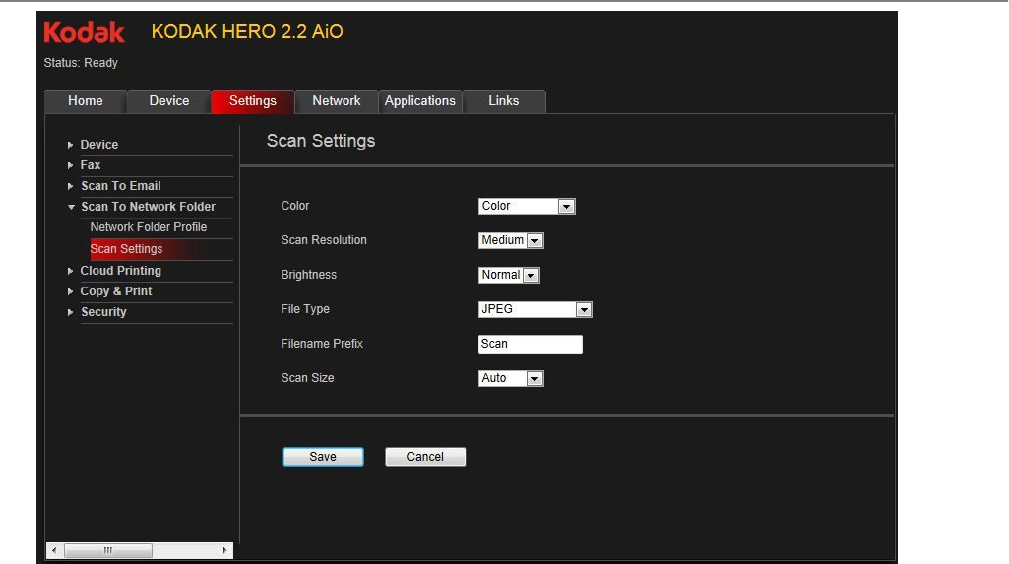Click the File Type label
This screenshot has width=1009, height=564.
[305, 308]
